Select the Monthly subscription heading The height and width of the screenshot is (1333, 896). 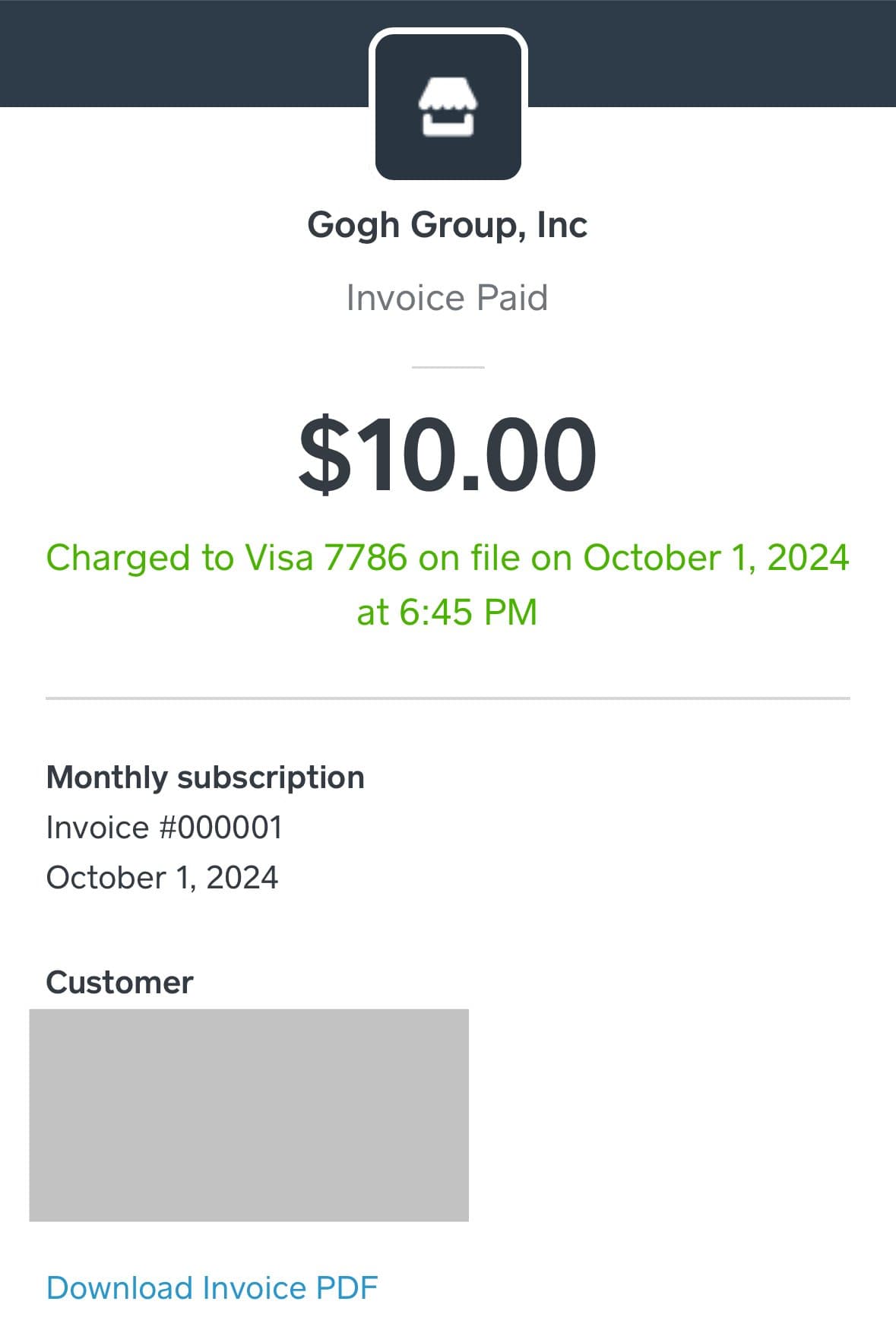pos(205,777)
